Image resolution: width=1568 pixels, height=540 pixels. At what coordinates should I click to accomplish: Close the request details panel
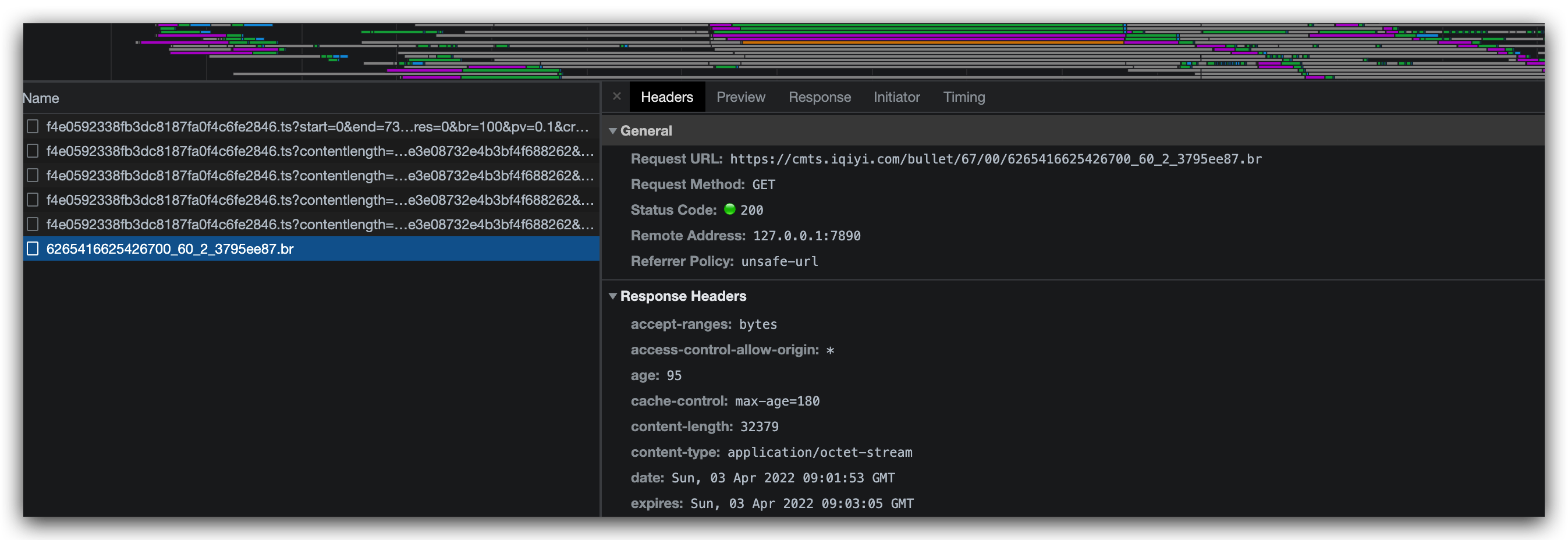[616, 97]
